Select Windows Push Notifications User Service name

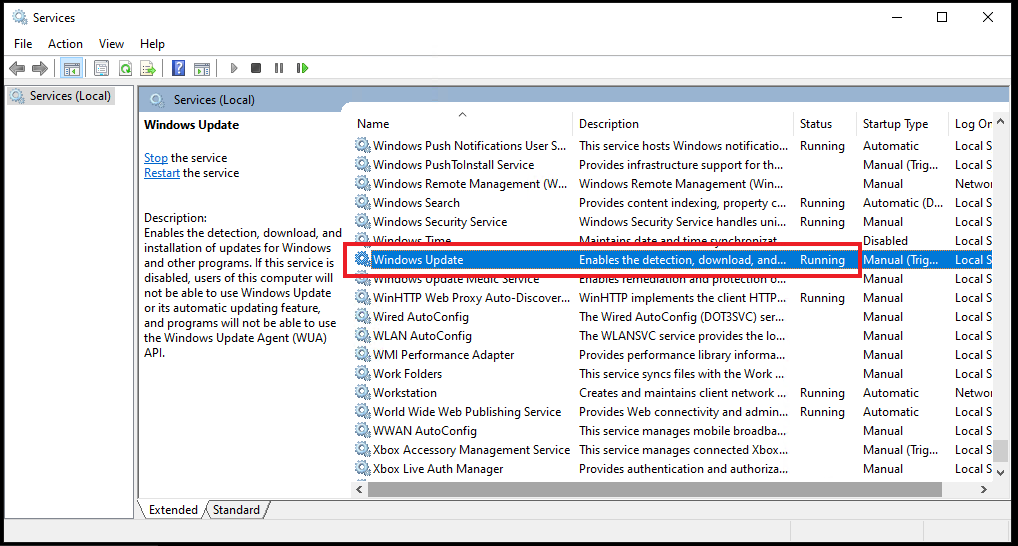[x=469, y=145]
